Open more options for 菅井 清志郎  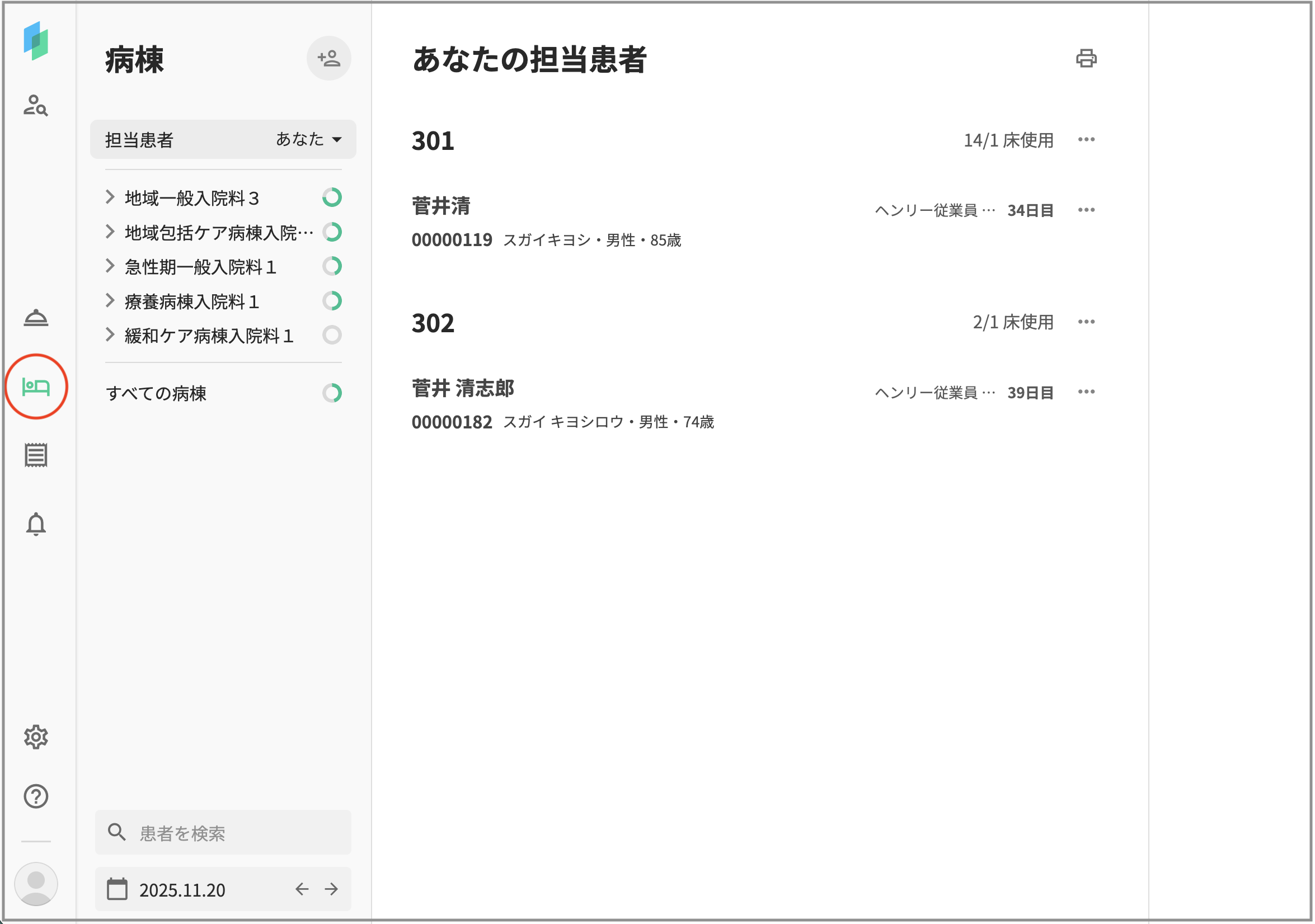[x=1086, y=392]
